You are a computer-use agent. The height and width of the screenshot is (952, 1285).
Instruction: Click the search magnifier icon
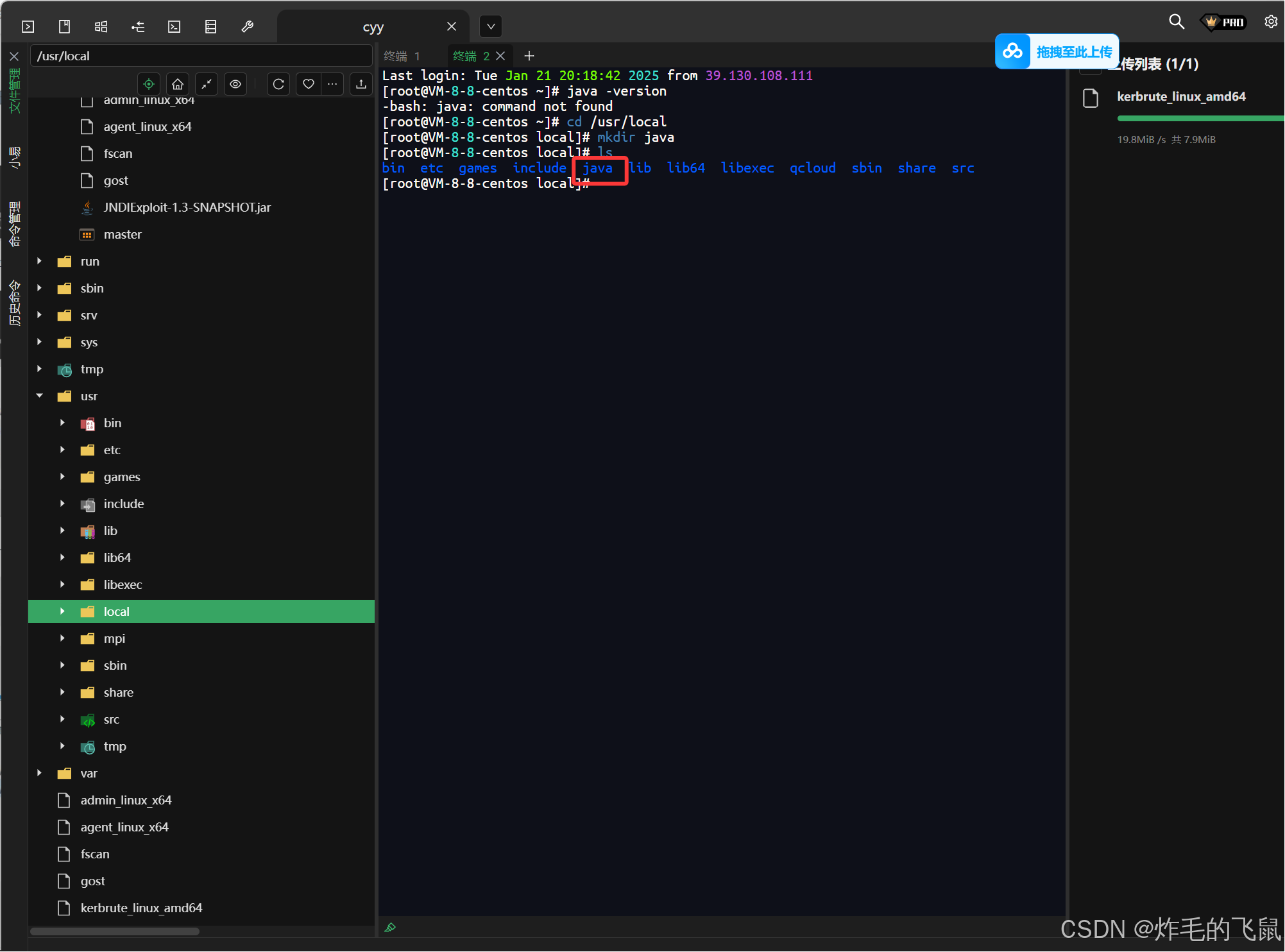(x=1176, y=22)
